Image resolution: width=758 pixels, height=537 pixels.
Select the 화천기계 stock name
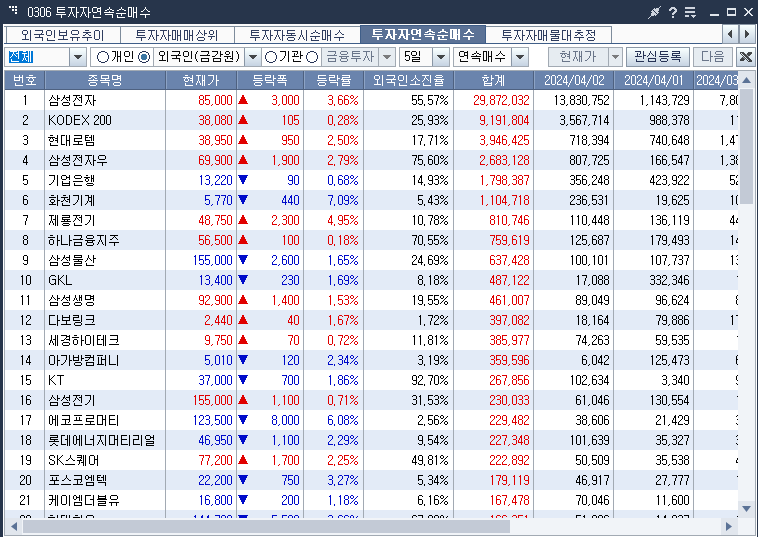(72, 201)
